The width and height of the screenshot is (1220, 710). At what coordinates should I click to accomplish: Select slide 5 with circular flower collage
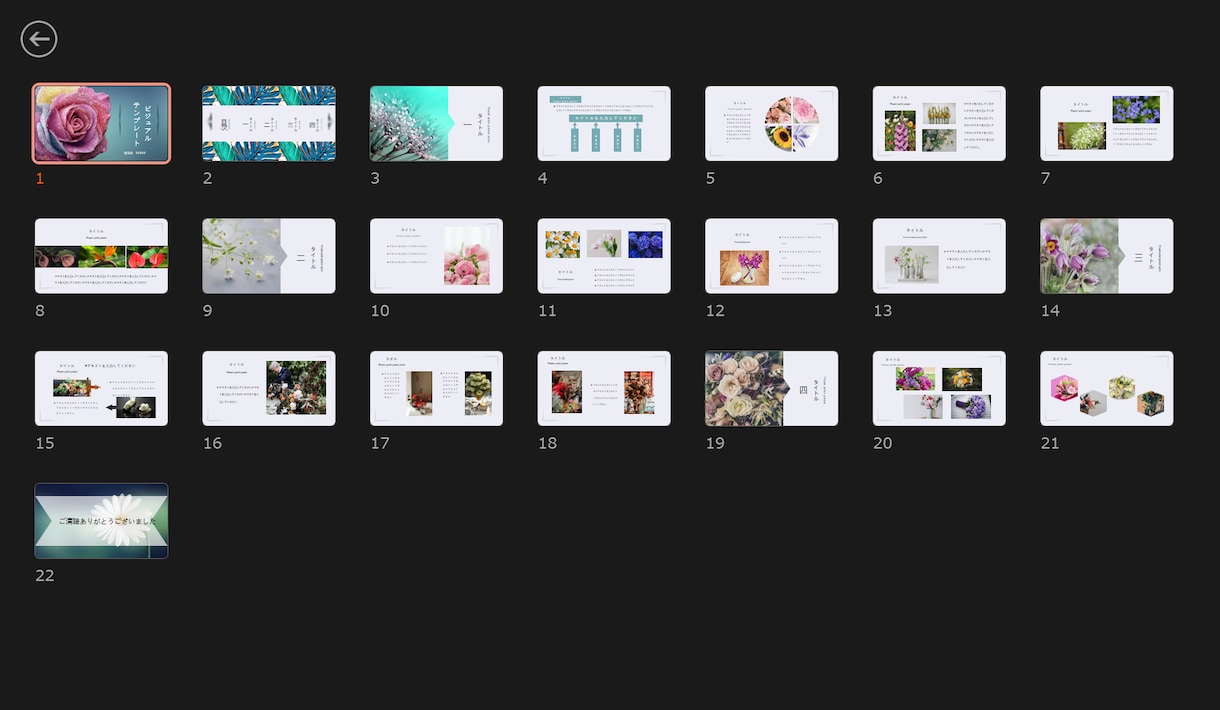click(771, 123)
